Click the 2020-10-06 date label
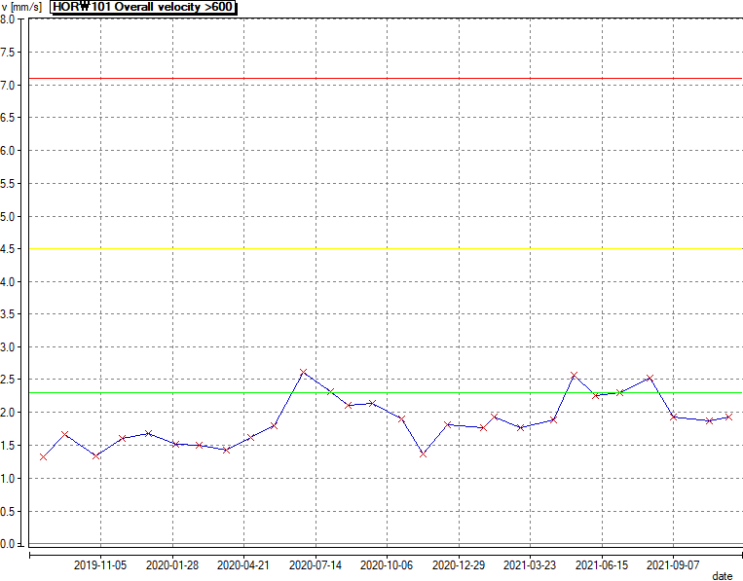 [x=387, y=565]
